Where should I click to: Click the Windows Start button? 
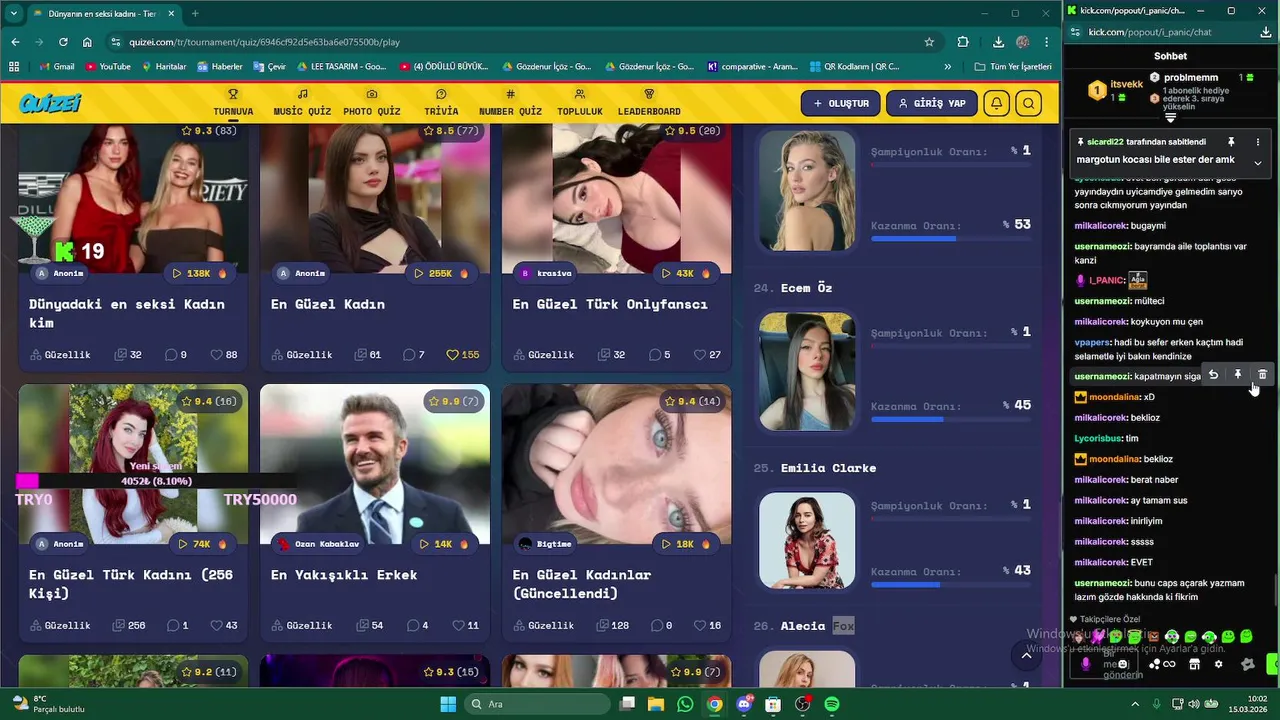point(448,704)
